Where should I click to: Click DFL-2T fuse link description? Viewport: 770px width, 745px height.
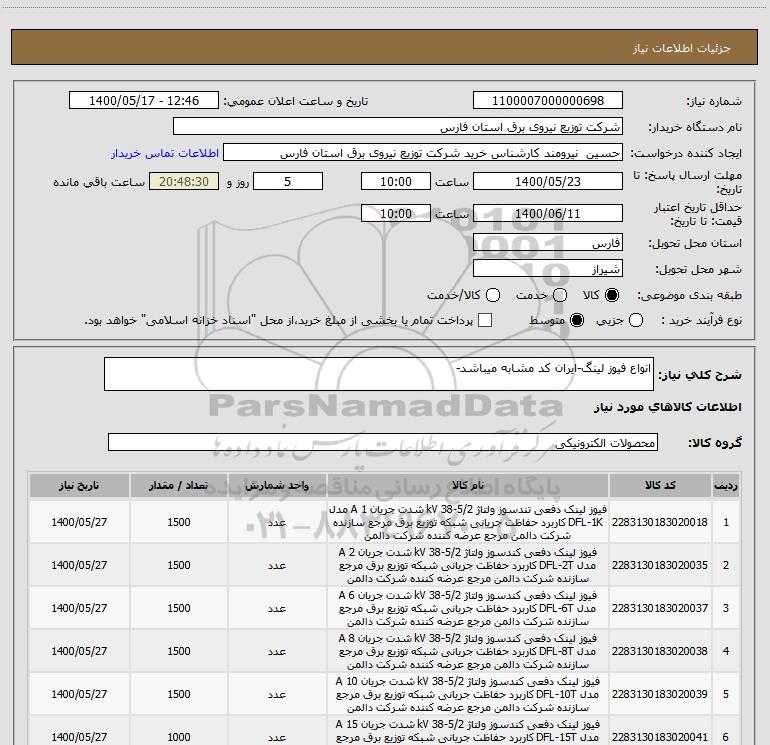pos(468,565)
